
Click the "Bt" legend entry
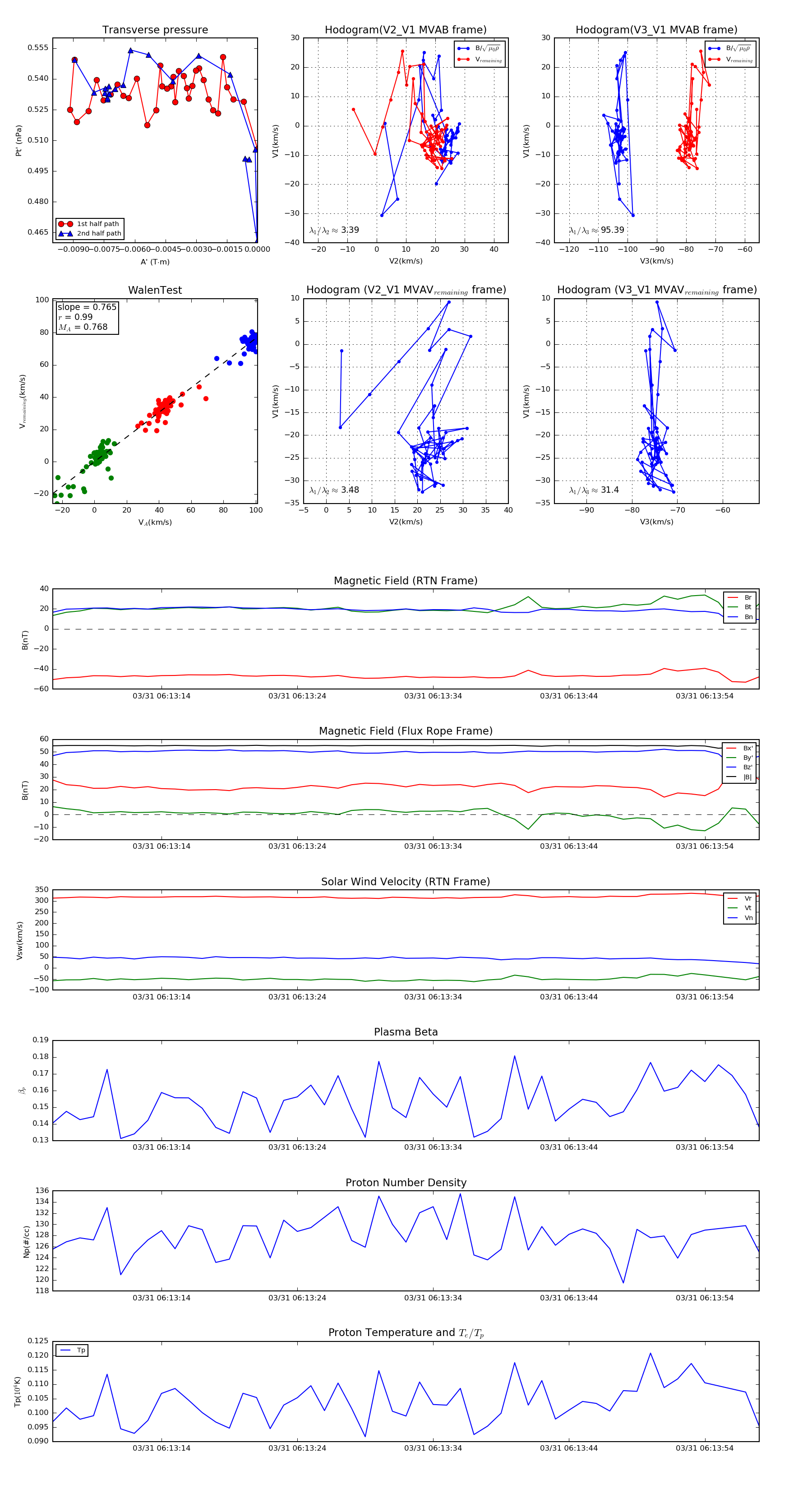(x=740, y=607)
